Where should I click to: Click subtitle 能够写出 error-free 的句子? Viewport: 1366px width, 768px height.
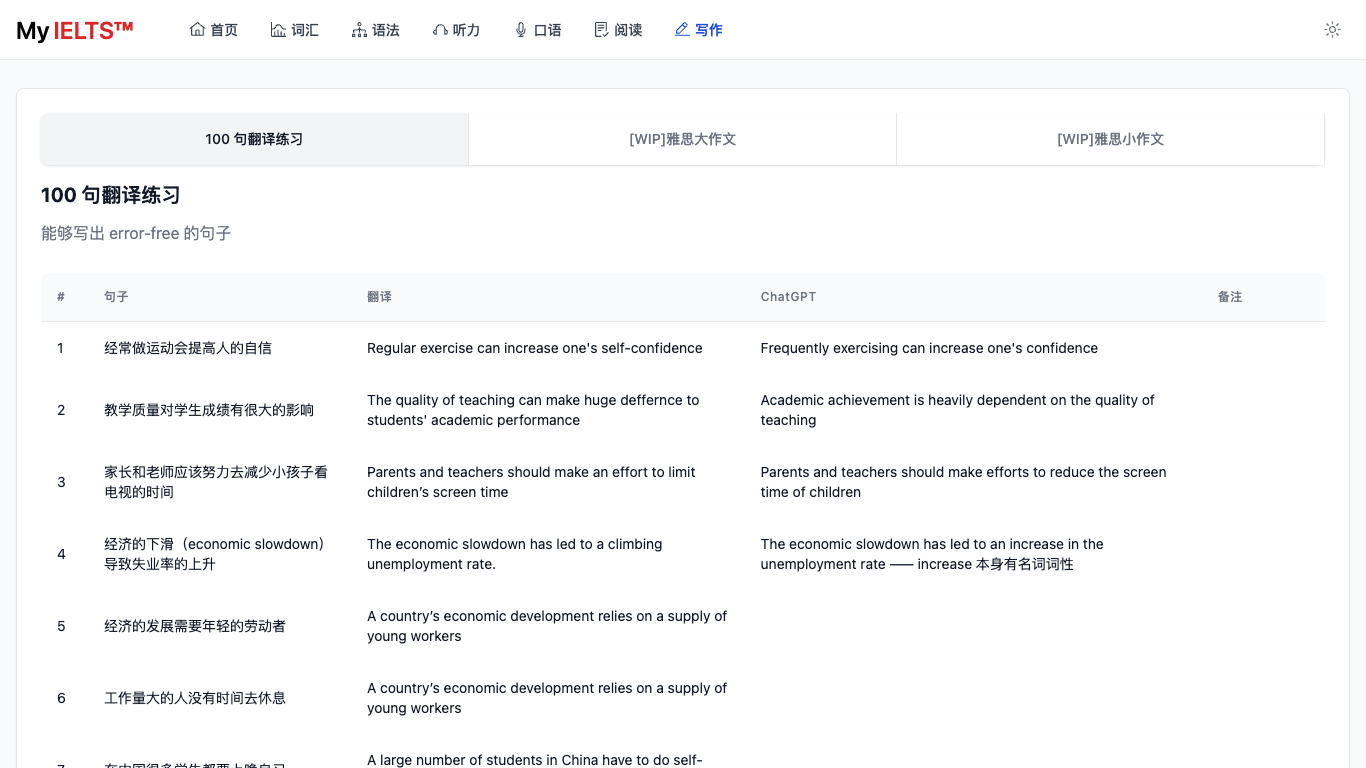(136, 233)
